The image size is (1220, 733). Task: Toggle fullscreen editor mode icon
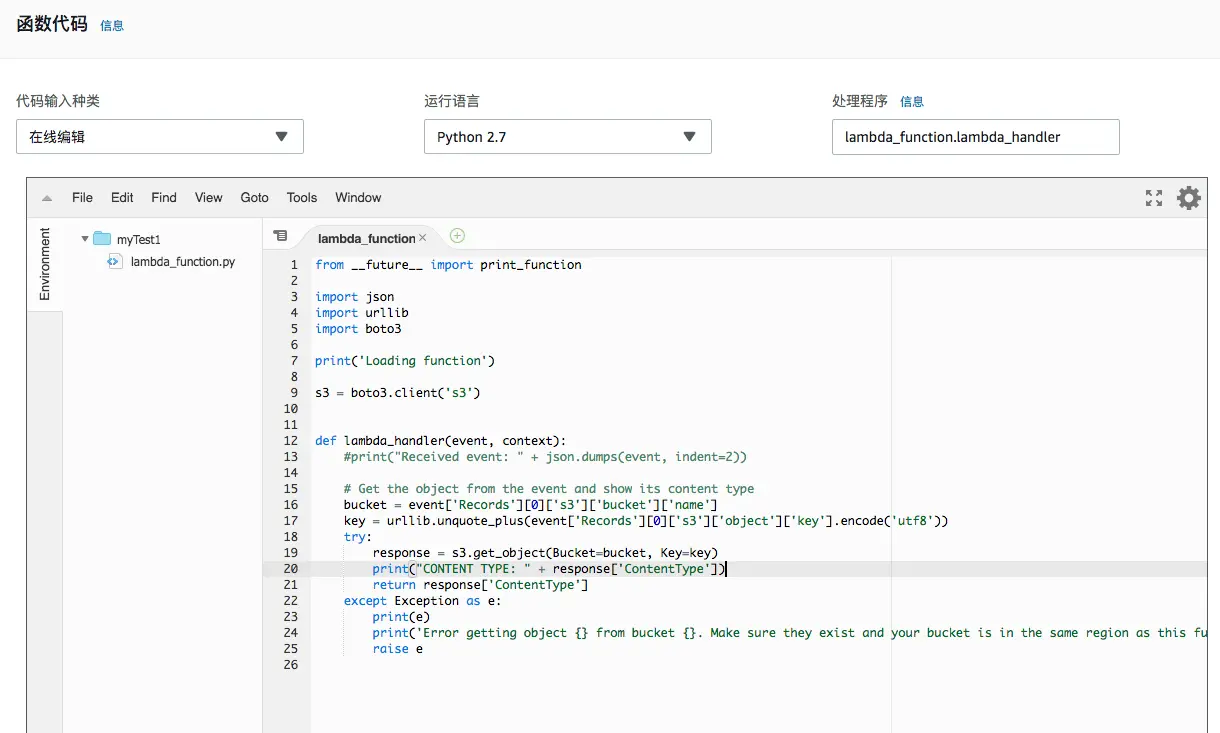pyautogui.click(x=1154, y=198)
